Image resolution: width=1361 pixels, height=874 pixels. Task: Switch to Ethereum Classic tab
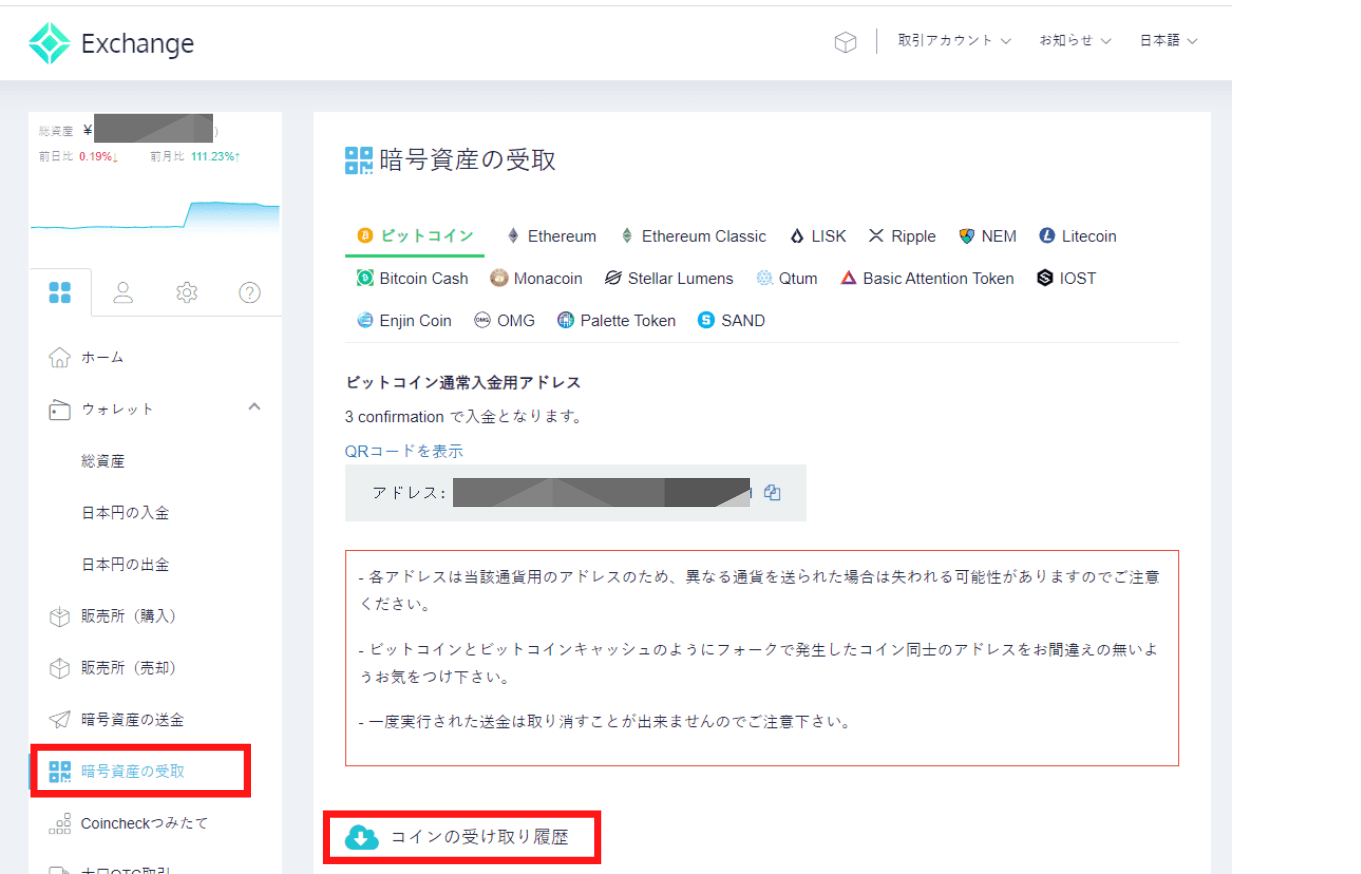tap(693, 236)
